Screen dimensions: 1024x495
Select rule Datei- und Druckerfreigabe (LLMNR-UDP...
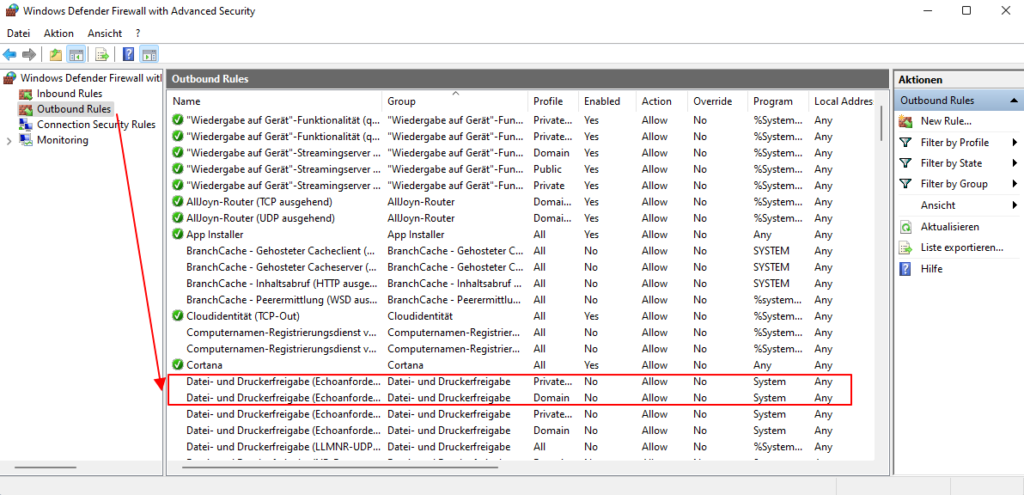click(x=281, y=447)
